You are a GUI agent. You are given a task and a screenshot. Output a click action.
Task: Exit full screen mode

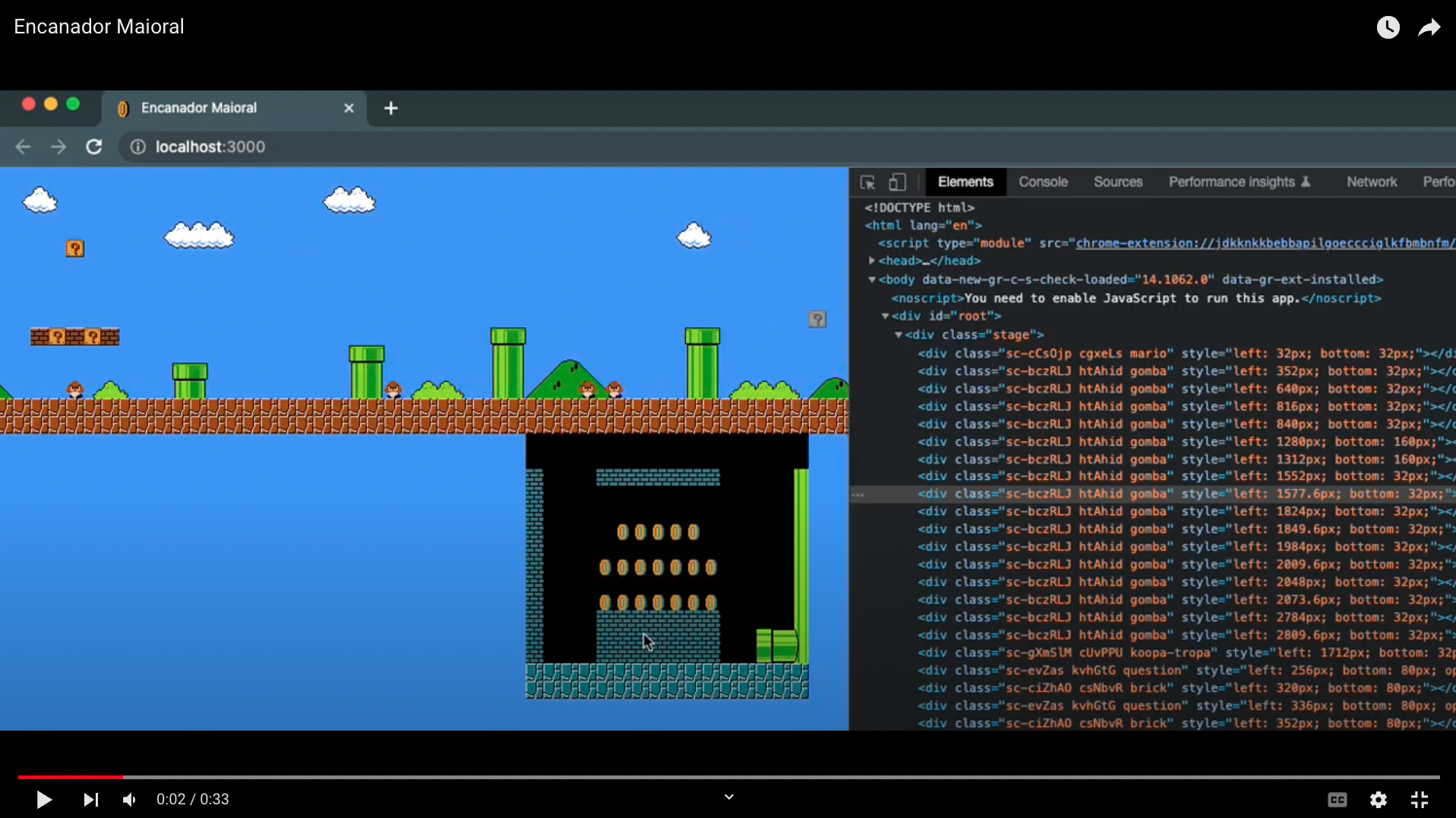[x=1420, y=799]
